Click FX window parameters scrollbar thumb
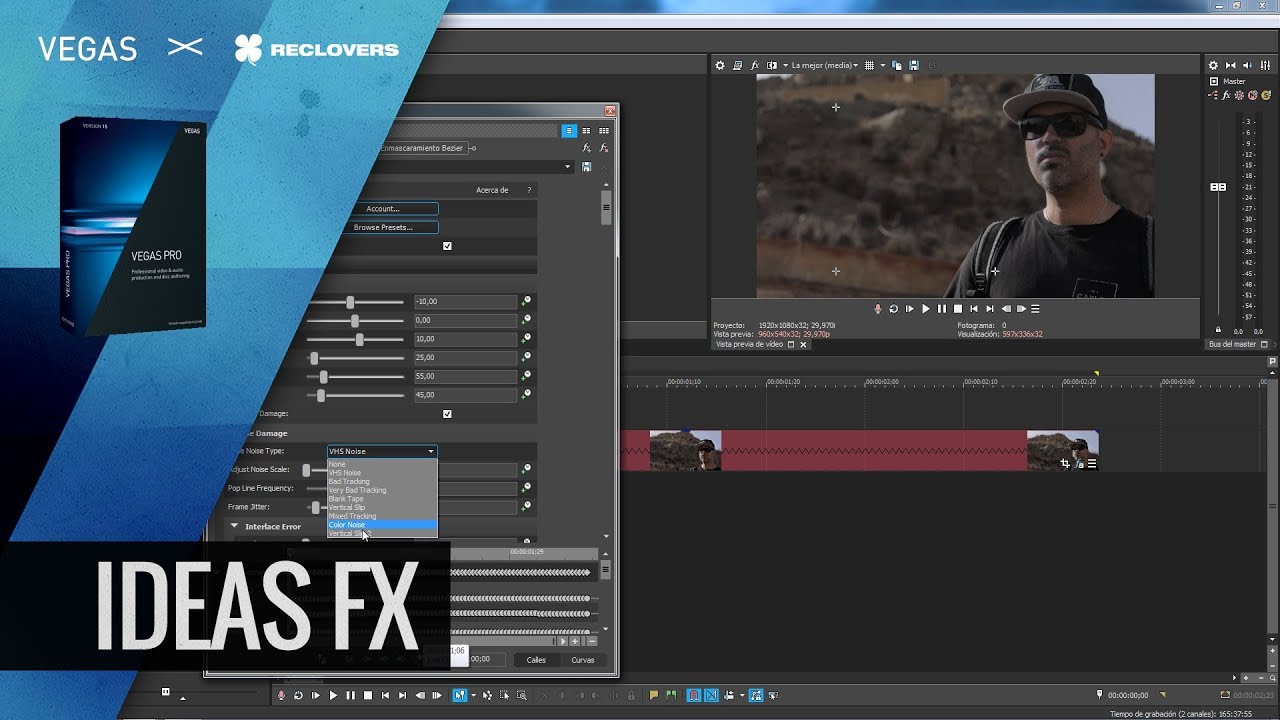This screenshot has height=720, width=1280. point(605,208)
